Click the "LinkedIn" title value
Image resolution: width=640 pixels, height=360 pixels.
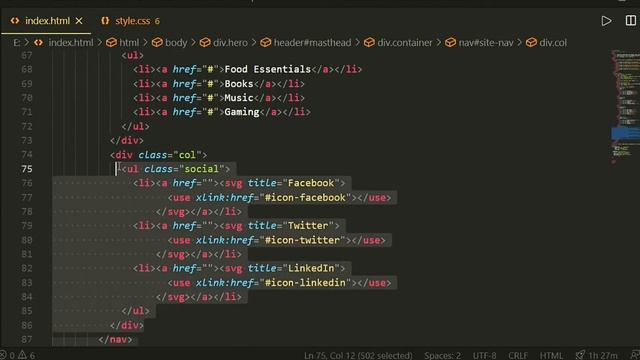[311, 268]
